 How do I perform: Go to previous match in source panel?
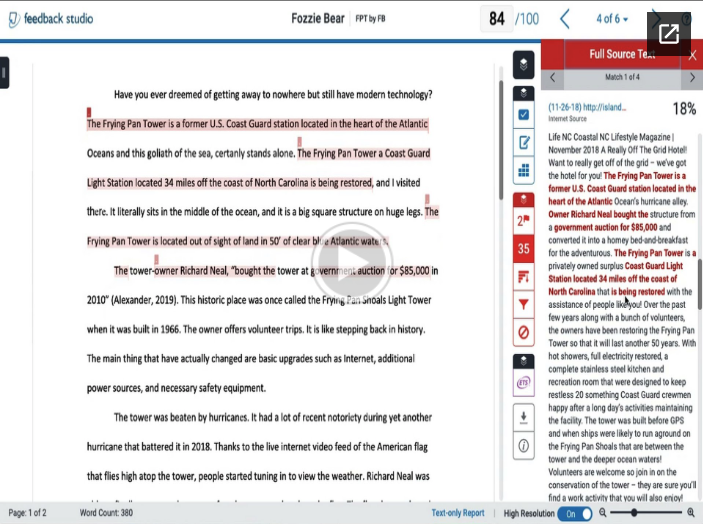(x=552, y=77)
